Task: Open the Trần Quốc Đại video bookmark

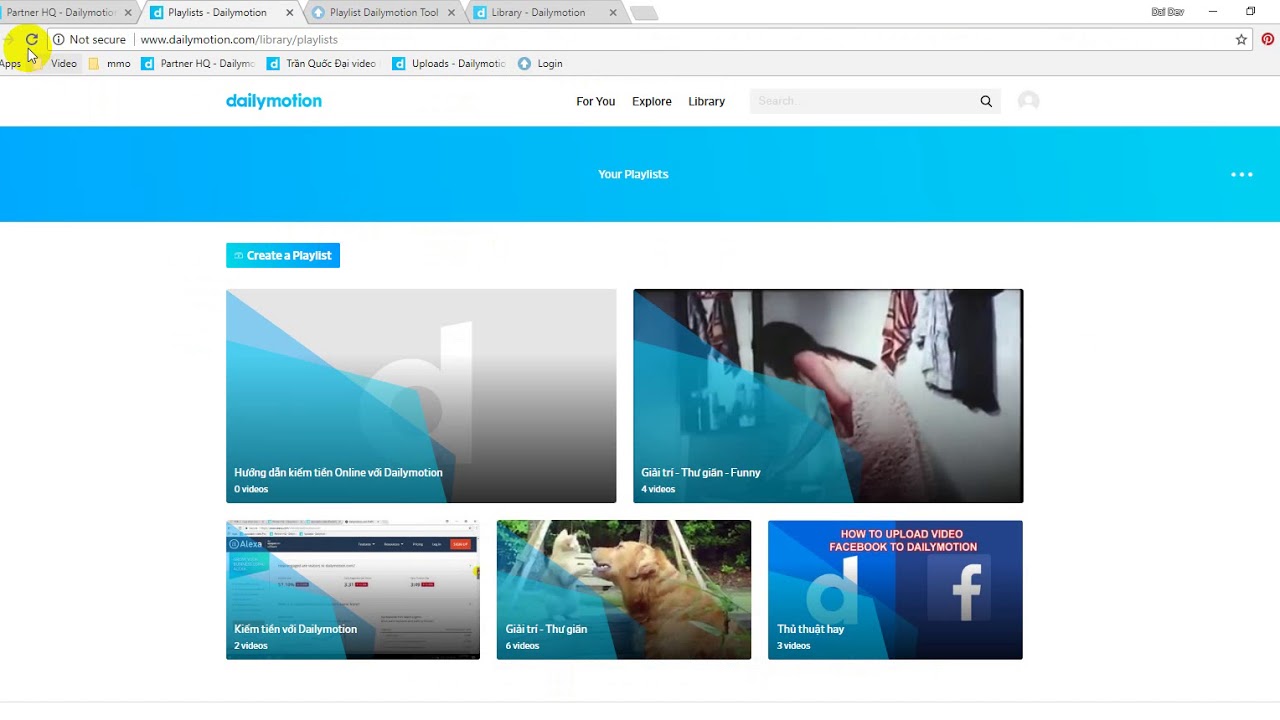Action: coord(322,63)
